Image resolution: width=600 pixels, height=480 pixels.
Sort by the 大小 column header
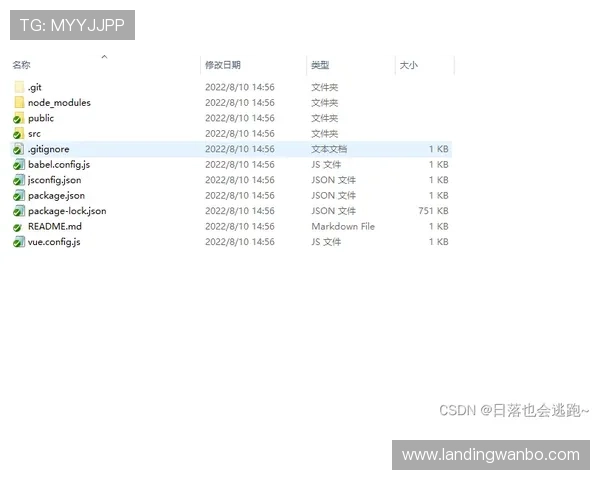pos(409,65)
